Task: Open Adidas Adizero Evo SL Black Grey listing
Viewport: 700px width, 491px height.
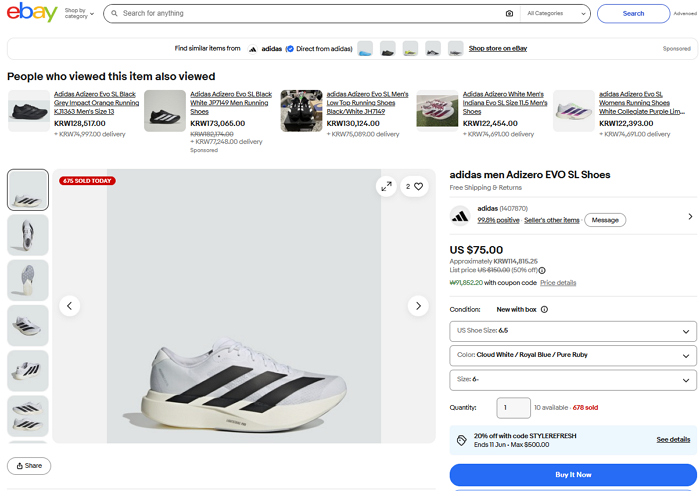Action: [x=96, y=103]
